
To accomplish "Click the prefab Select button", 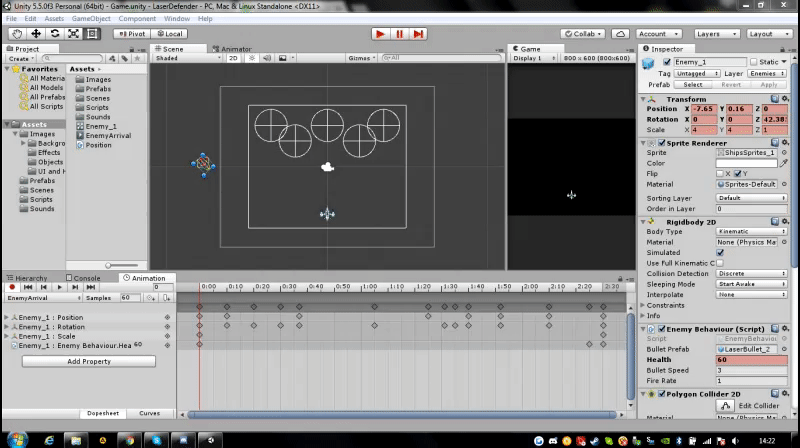I will 692,85.
